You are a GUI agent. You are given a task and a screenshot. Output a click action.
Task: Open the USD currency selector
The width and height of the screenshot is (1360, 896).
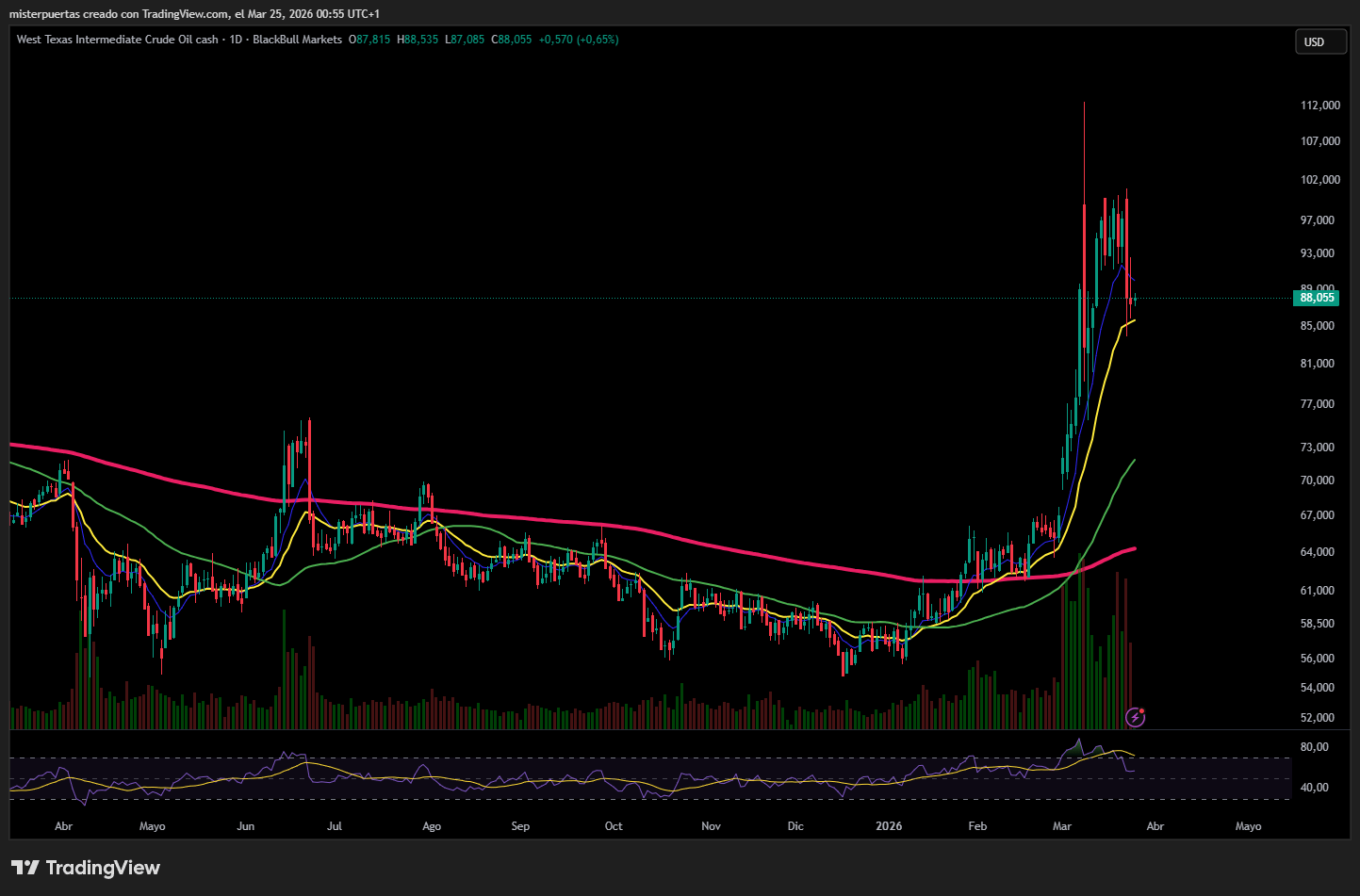tap(1320, 41)
